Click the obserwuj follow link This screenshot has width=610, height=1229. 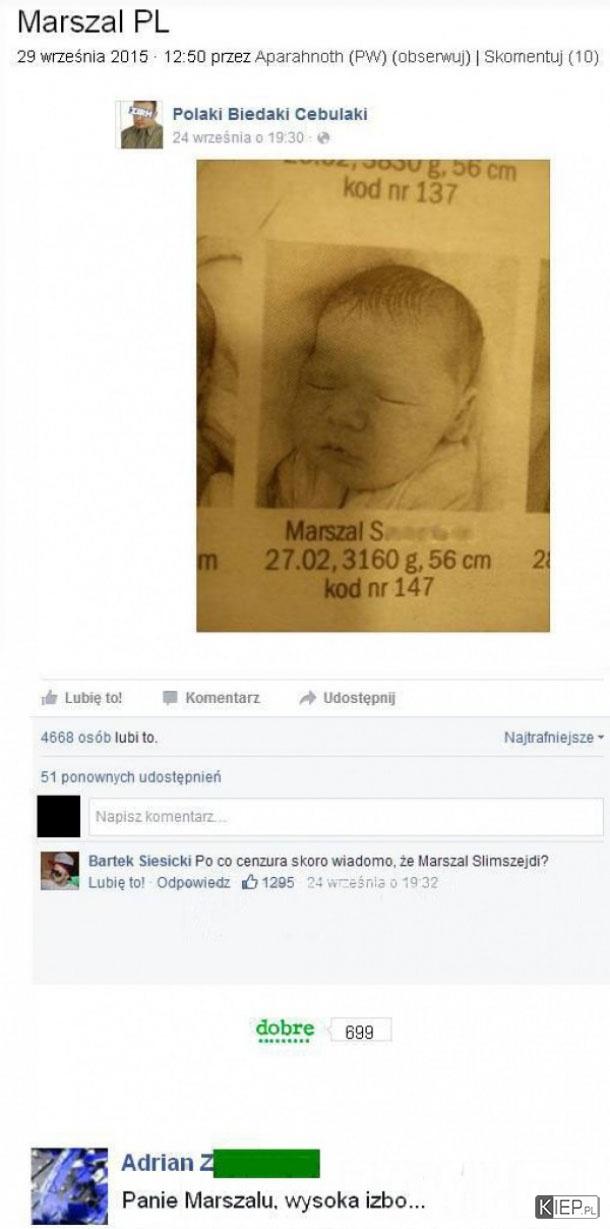tap(433, 57)
